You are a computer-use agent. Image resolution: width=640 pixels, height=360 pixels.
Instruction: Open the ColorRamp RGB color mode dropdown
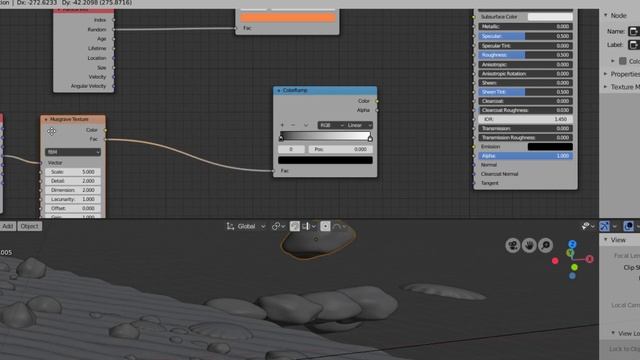pos(331,125)
